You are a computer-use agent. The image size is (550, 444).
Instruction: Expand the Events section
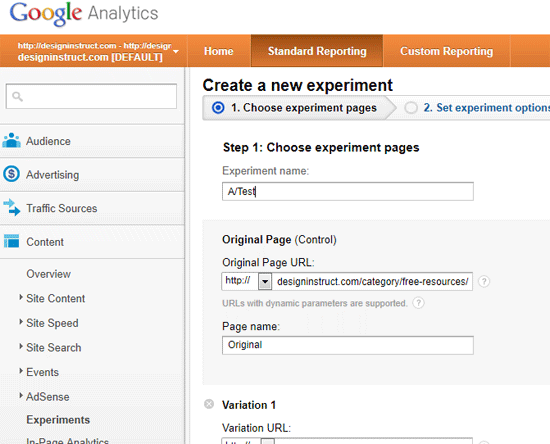click(21, 371)
